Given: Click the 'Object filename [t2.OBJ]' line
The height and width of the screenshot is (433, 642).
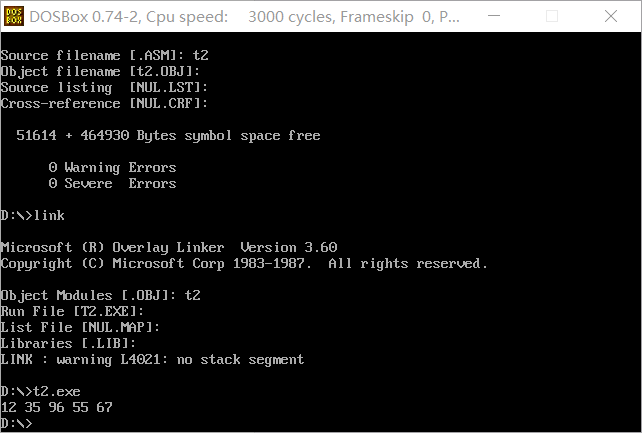Looking at the screenshot, I should pyautogui.click(x=104, y=71).
